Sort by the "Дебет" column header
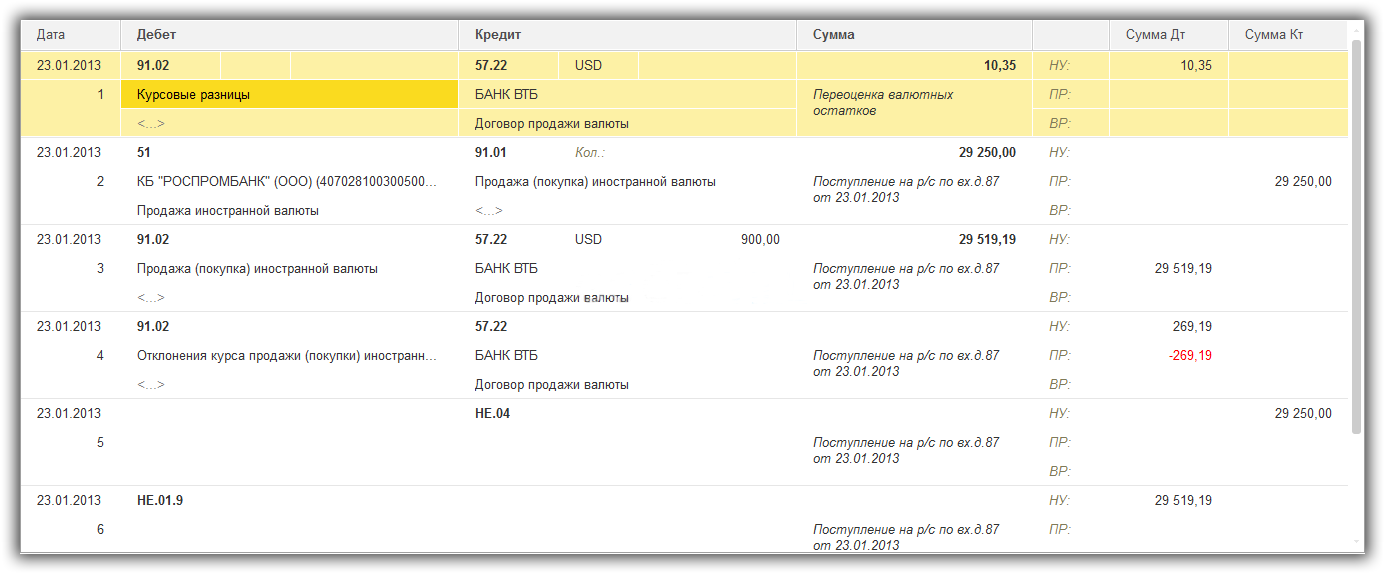Image resolution: width=1385 pixels, height=574 pixels. pos(156,35)
